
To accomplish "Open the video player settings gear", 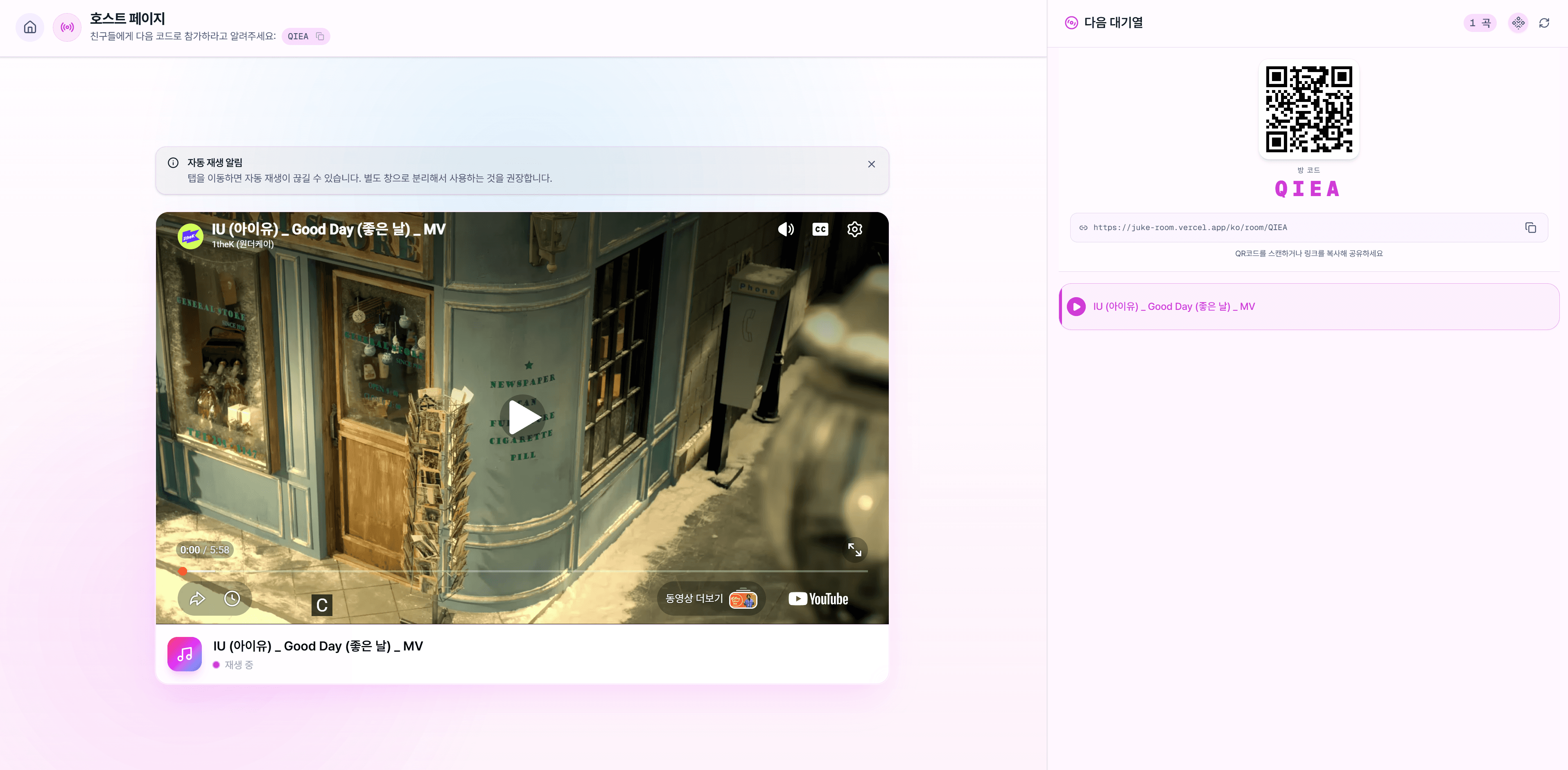I will pyautogui.click(x=854, y=230).
